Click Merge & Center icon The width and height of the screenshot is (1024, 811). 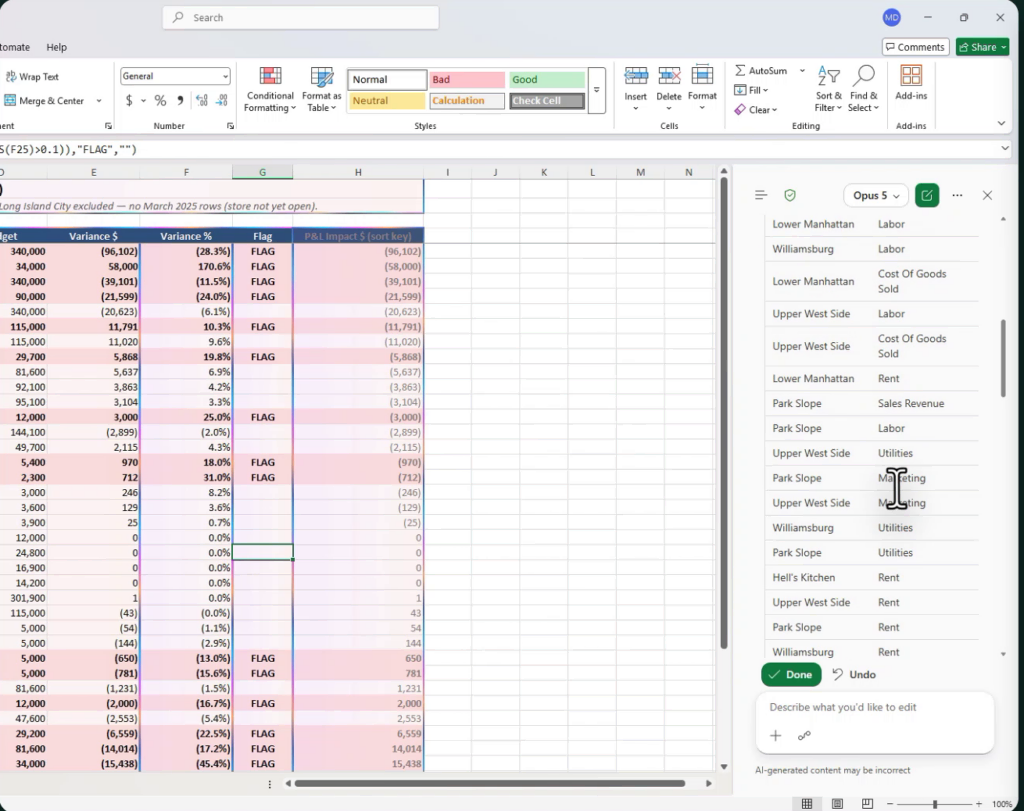10,101
